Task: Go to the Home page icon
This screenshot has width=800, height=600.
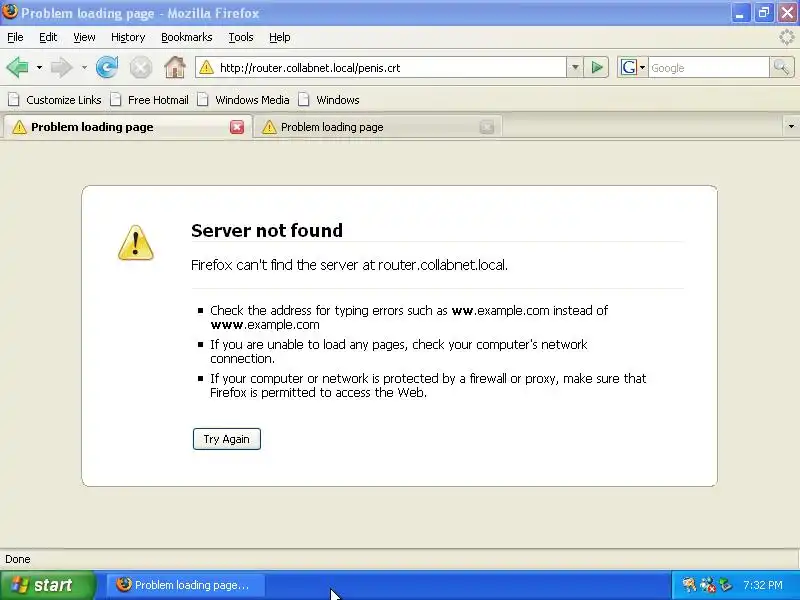Action: [174, 67]
